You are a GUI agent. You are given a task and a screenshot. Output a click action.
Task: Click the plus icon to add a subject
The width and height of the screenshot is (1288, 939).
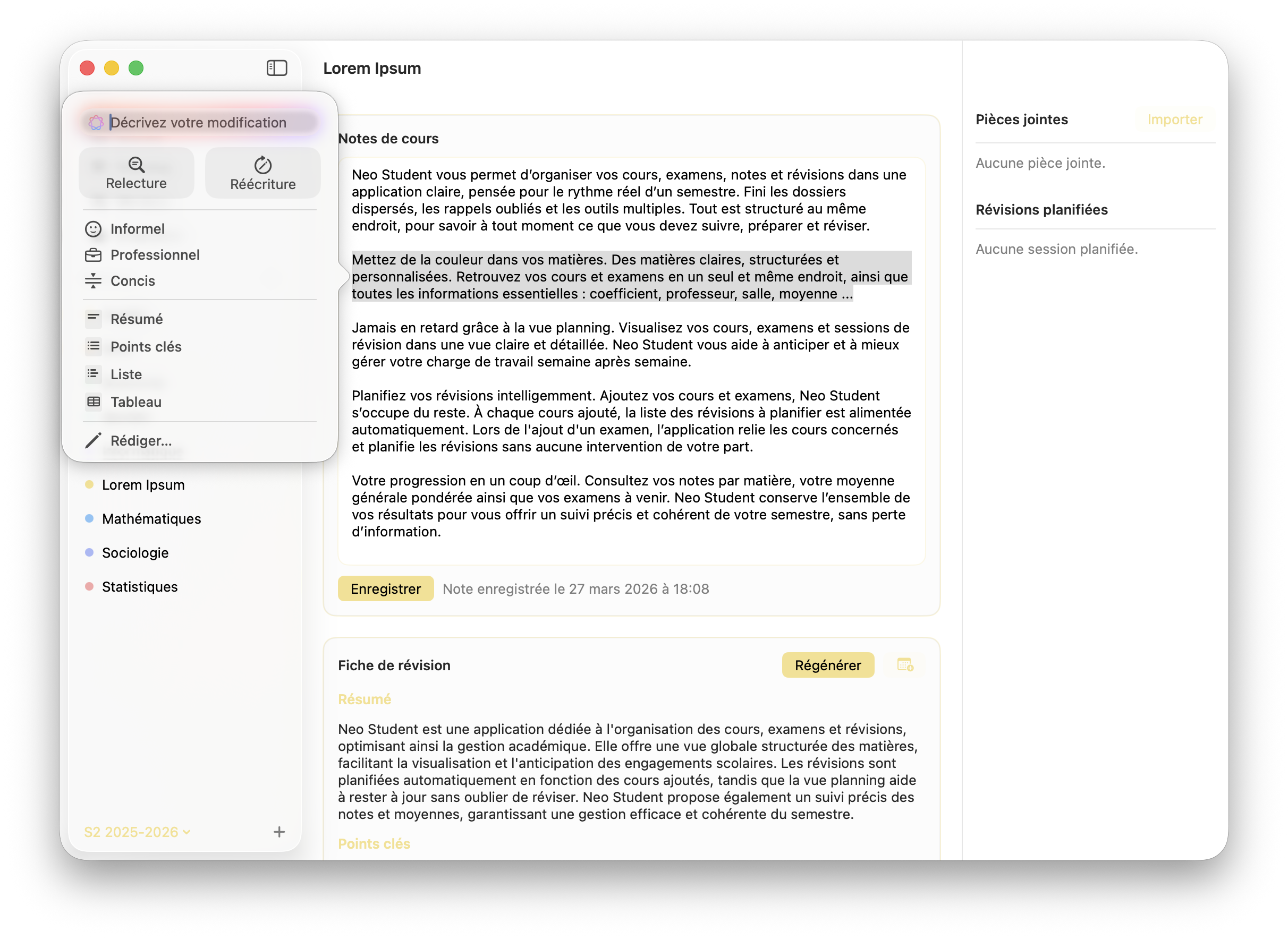click(279, 832)
